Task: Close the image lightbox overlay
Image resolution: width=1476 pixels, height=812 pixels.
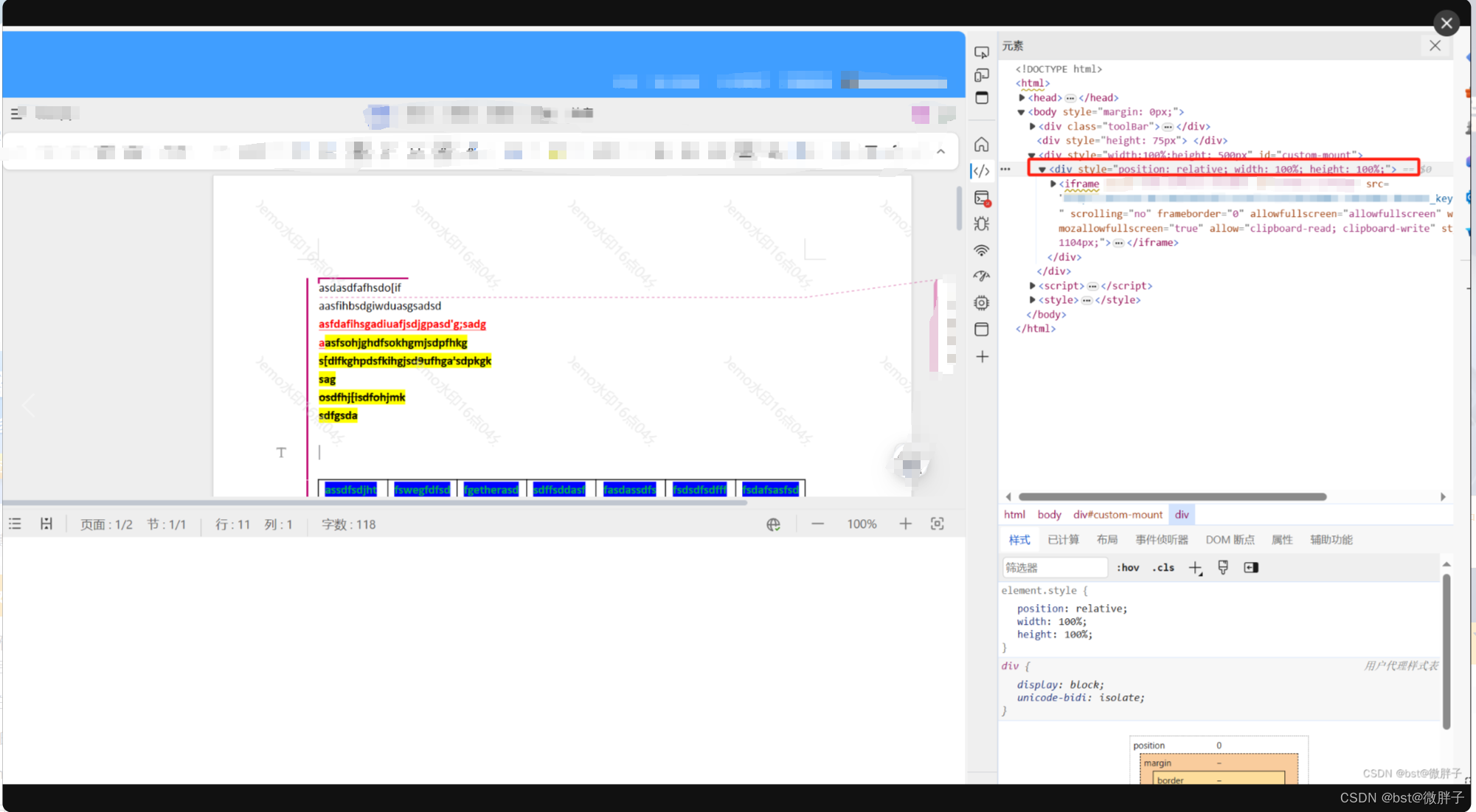Action: [1446, 24]
